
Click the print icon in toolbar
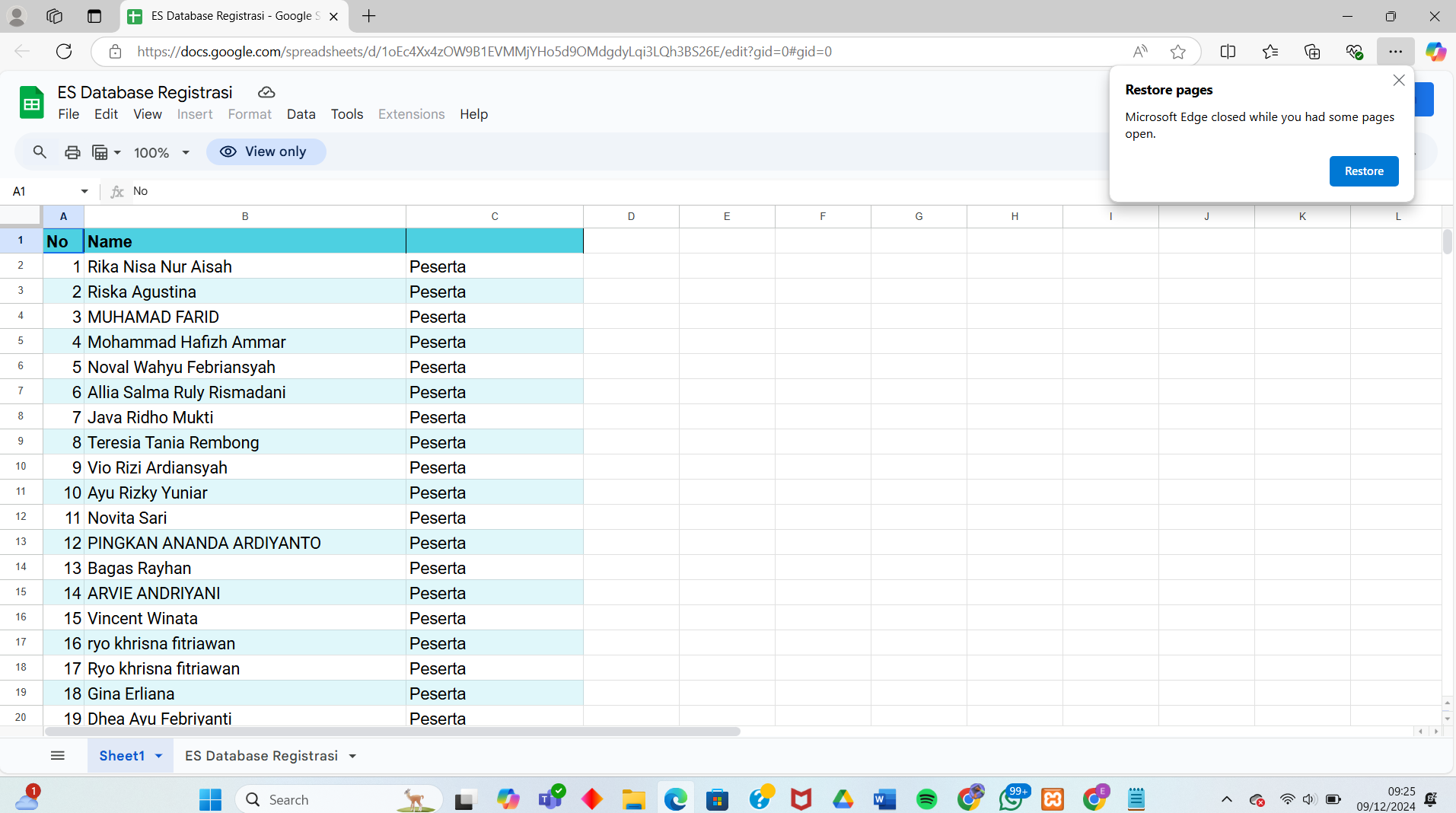(72, 152)
